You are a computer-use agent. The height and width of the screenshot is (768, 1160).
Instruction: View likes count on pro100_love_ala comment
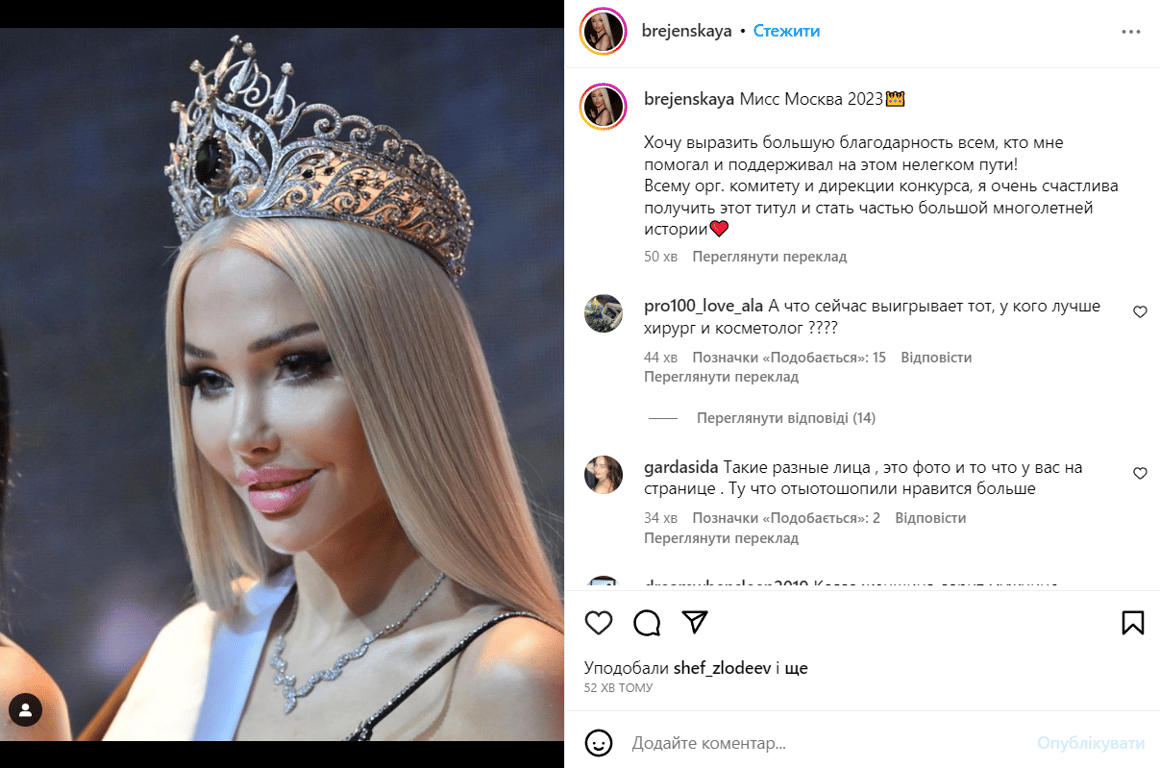pyautogui.click(x=789, y=357)
